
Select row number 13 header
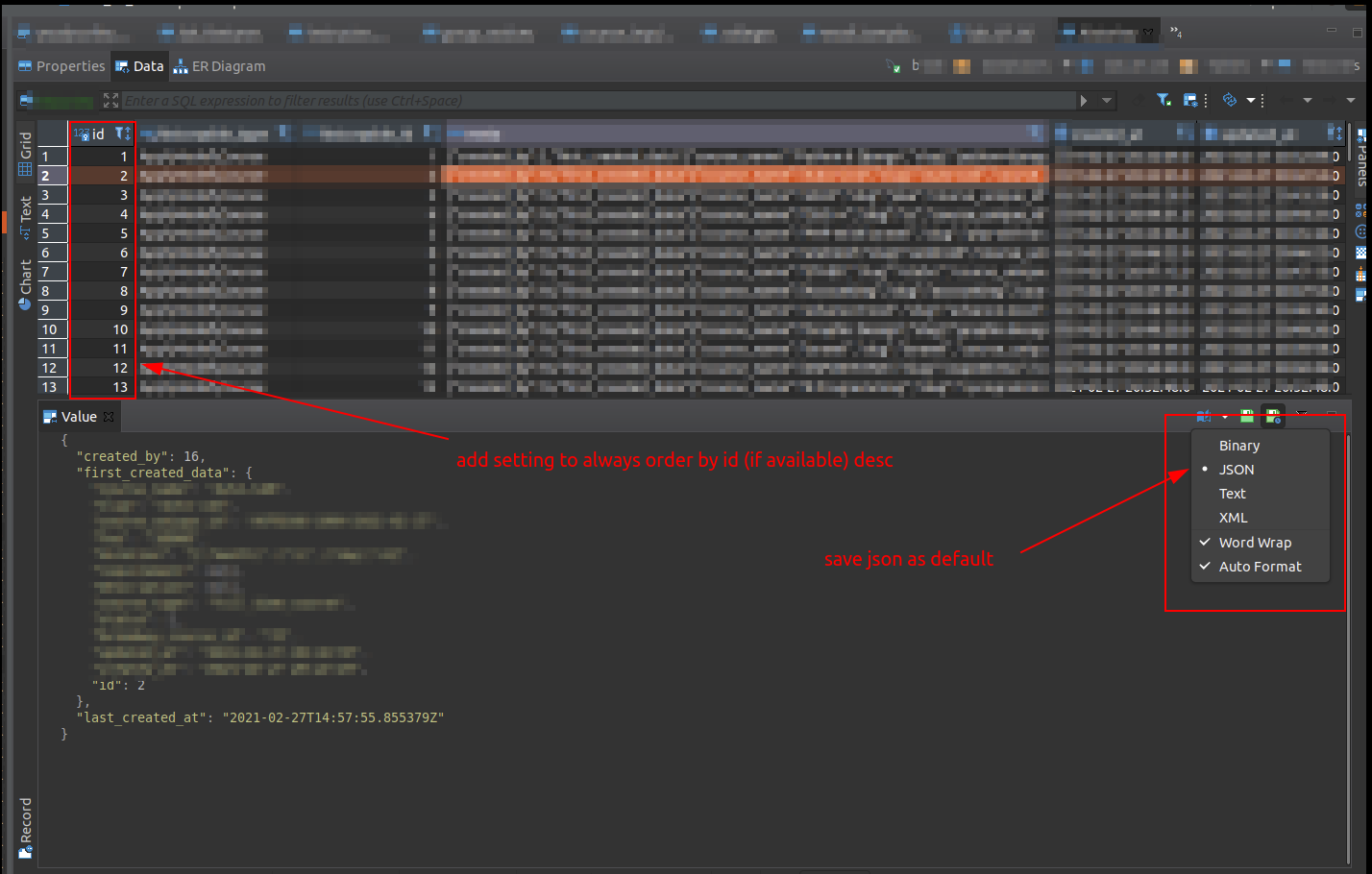pos(53,387)
